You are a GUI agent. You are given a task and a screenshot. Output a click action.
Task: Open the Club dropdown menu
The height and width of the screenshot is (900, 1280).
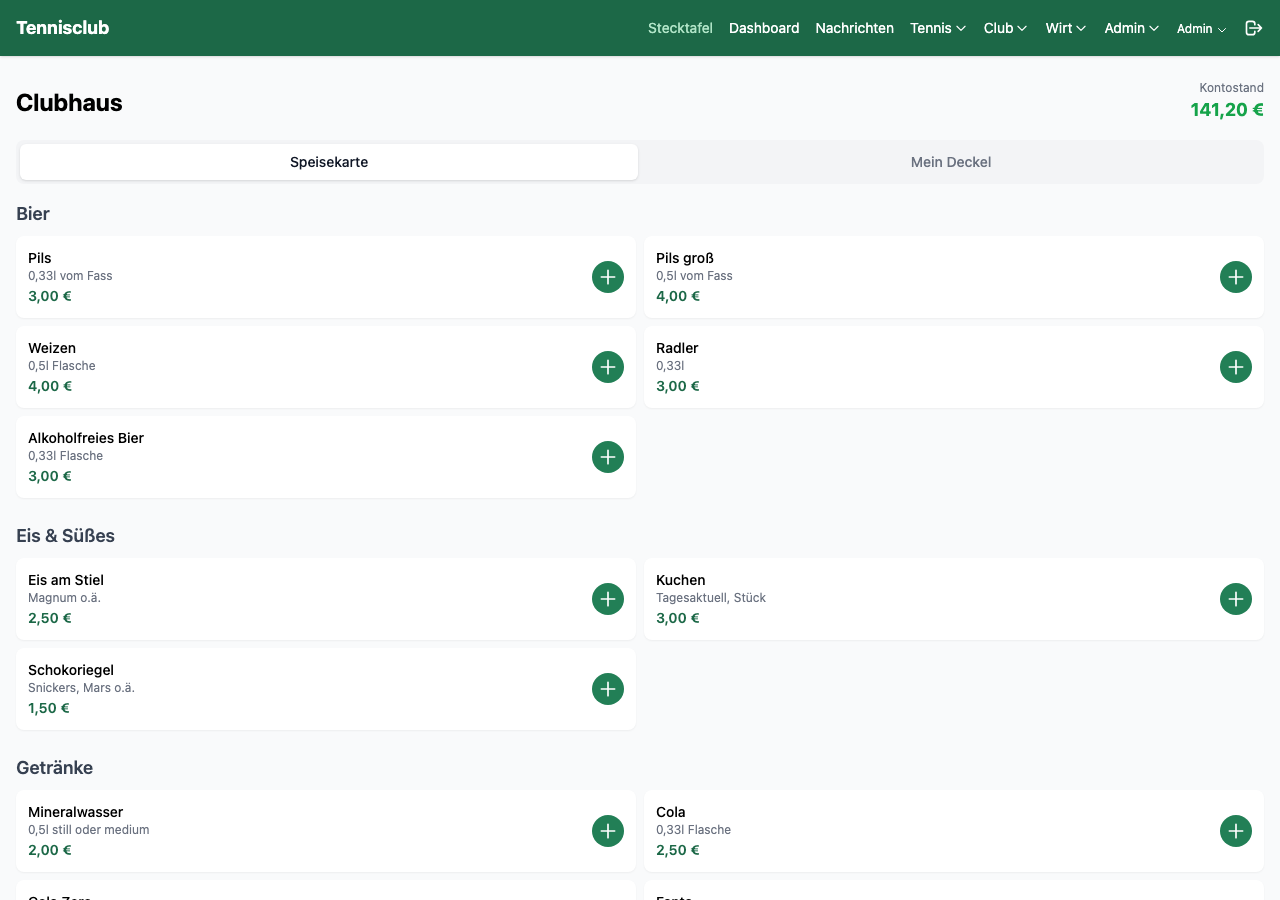[x=1005, y=28]
